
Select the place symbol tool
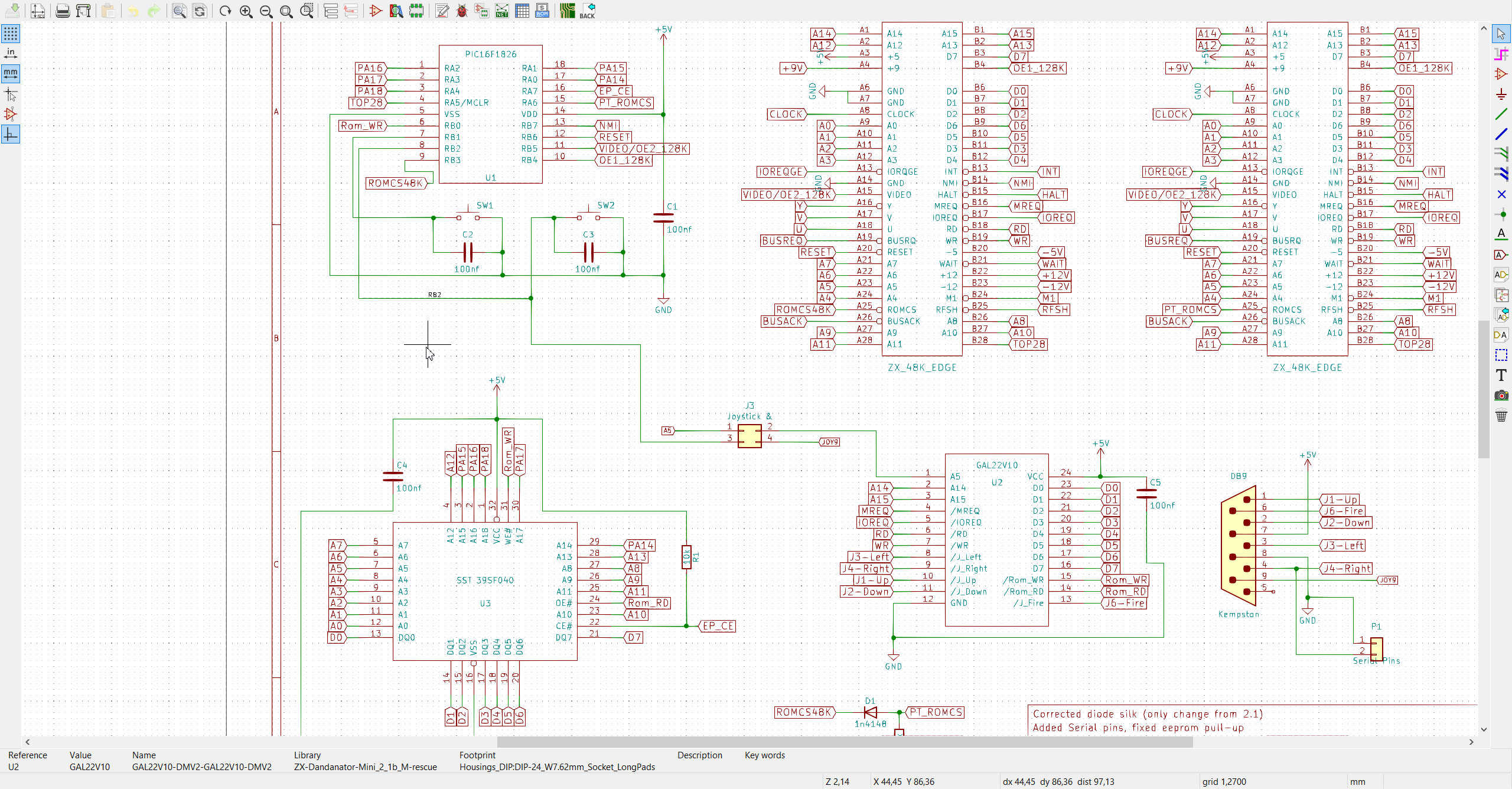click(1501, 74)
